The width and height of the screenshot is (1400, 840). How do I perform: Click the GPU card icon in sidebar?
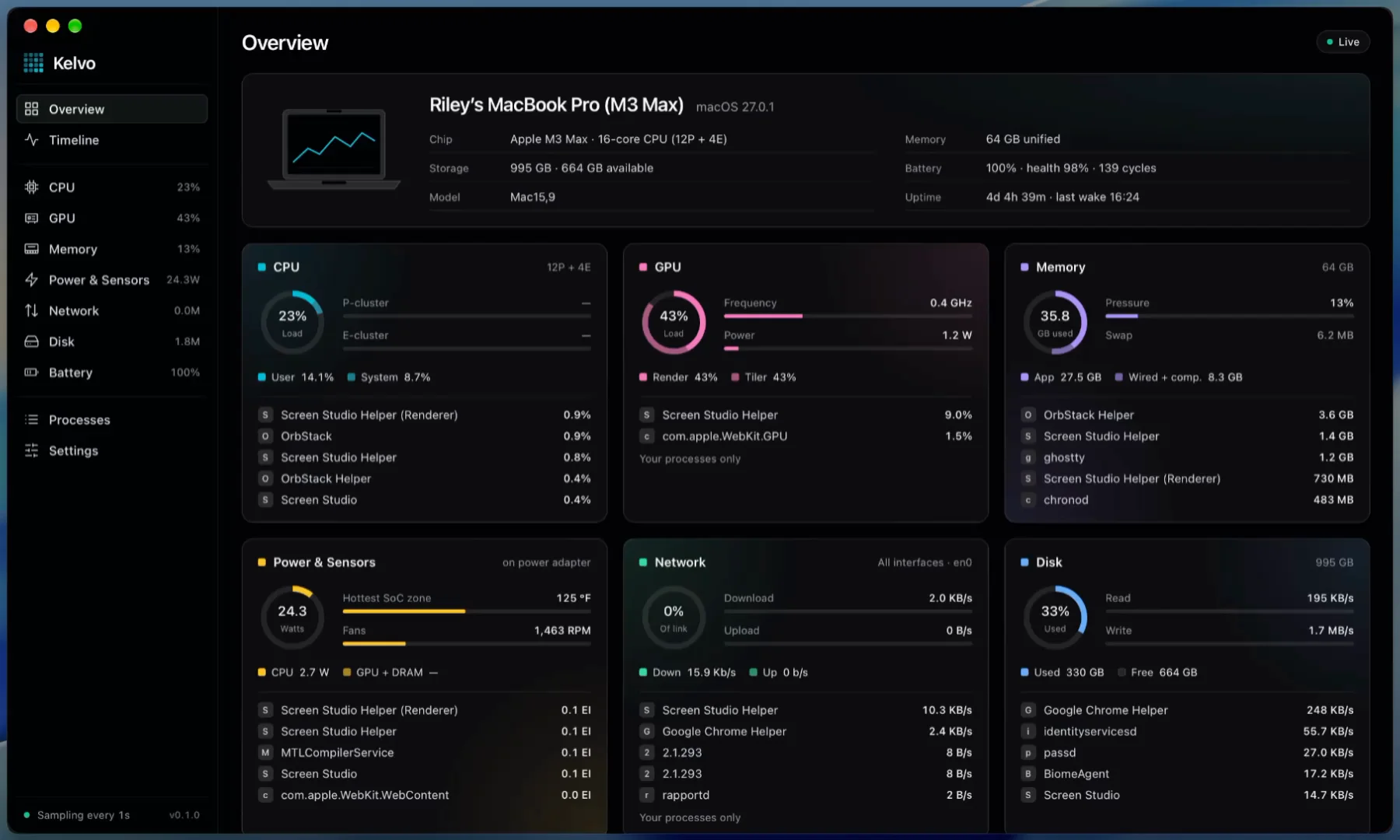[x=31, y=218]
